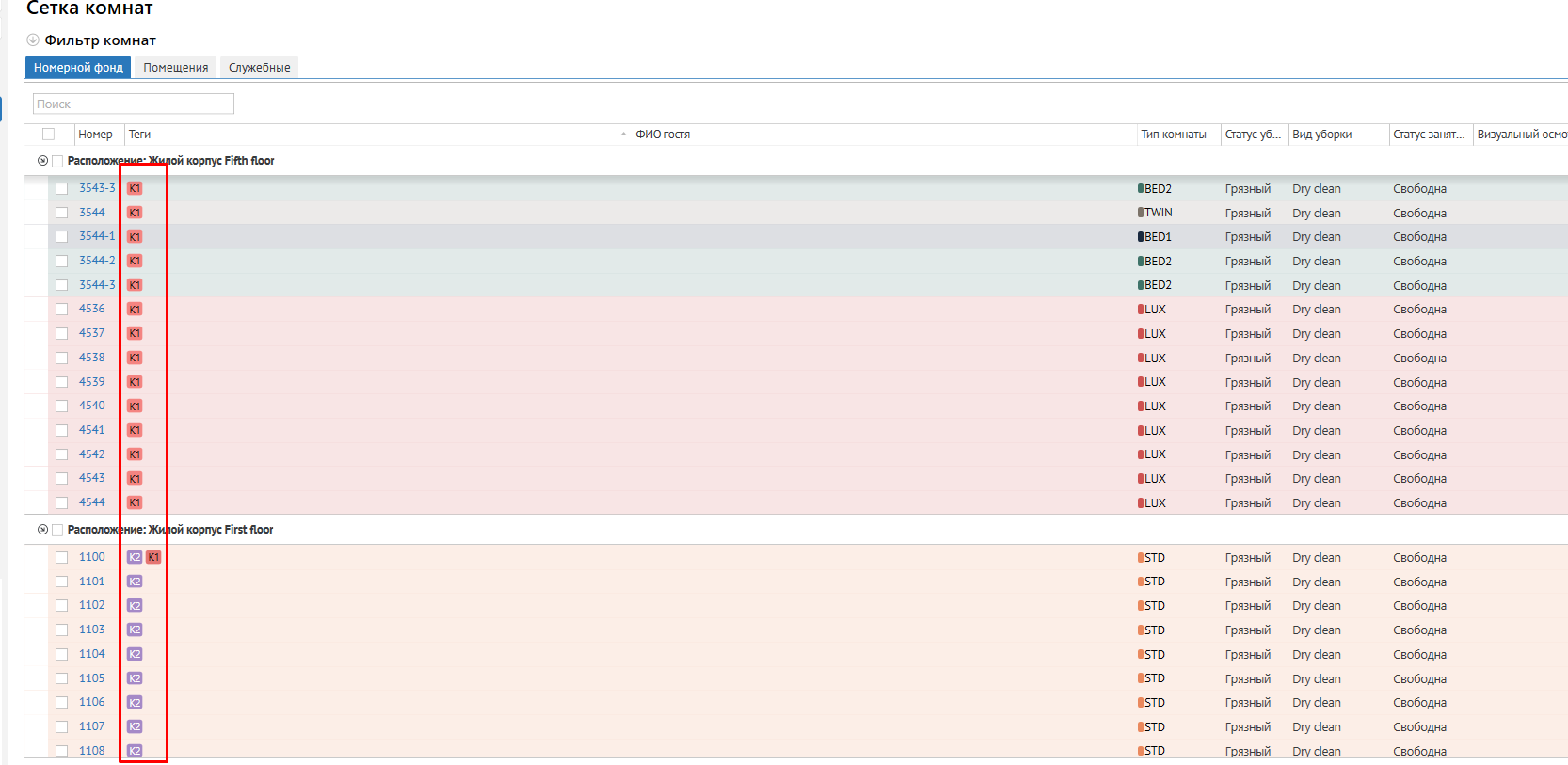1568x765 pixels.
Task: Click the K1 tag on room 3544-2
Action: click(135, 261)
